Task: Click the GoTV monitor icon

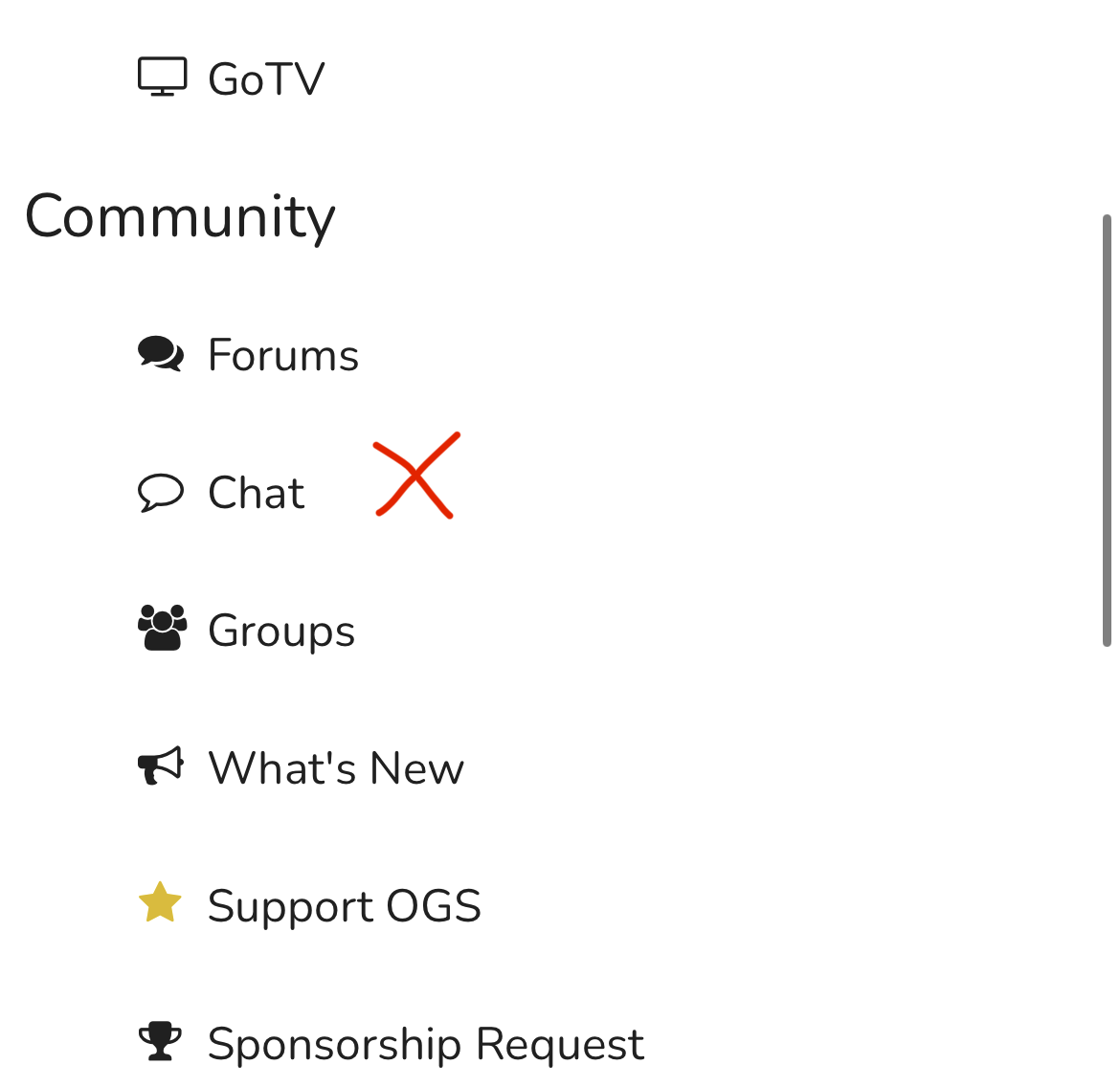Action: point(162,78)
